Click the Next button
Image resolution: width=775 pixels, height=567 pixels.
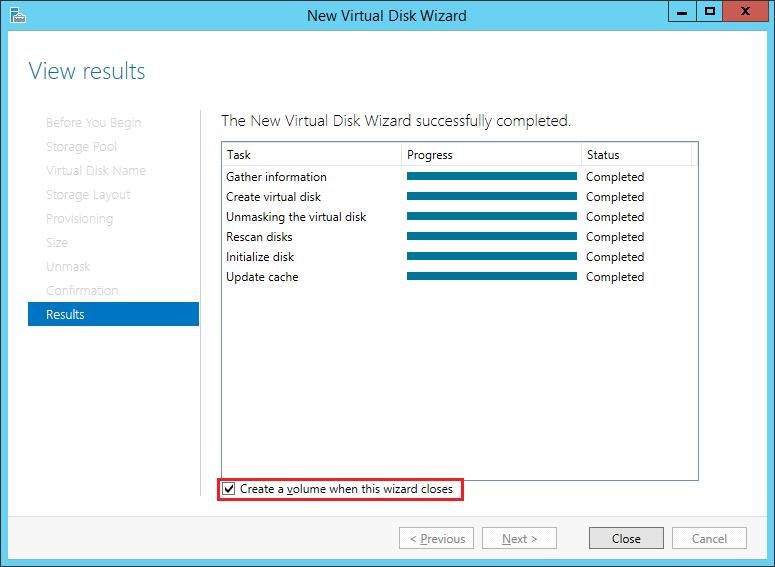(x=519, y=538)
